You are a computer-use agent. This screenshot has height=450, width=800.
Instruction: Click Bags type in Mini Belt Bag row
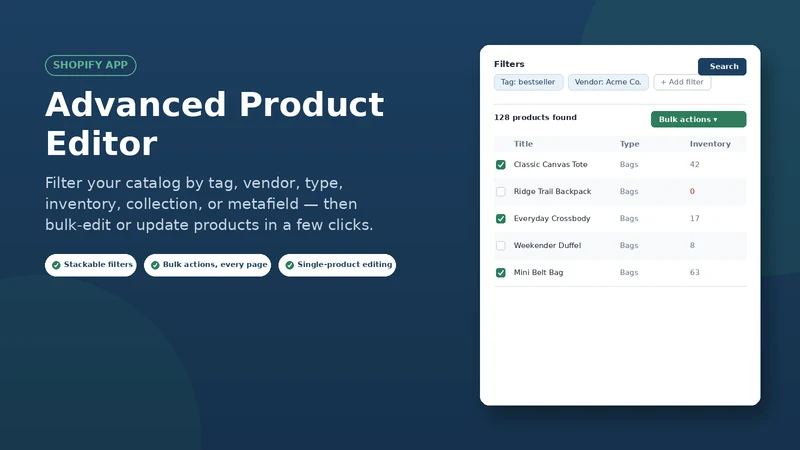629,272
